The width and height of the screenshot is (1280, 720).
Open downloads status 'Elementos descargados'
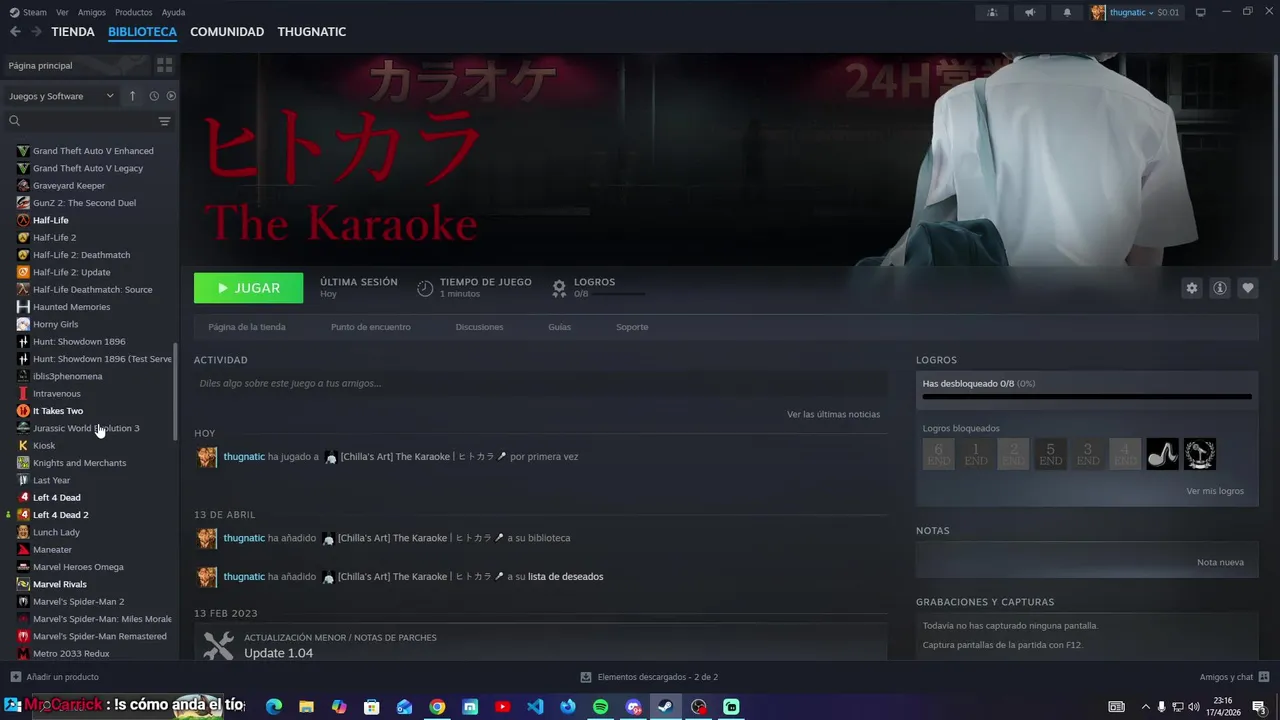tap(649, 677)
